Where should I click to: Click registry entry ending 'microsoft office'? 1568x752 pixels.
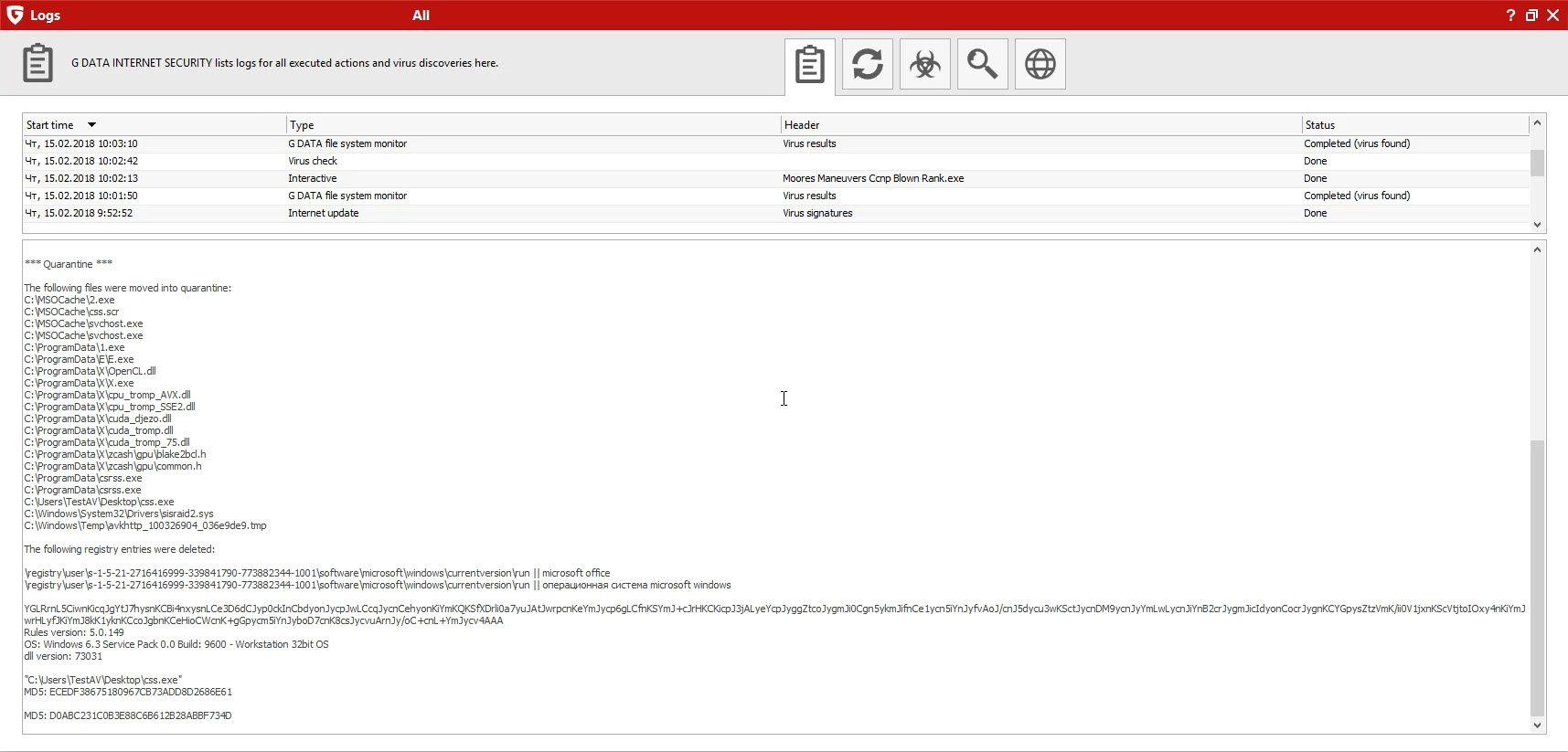pos(317,573)
